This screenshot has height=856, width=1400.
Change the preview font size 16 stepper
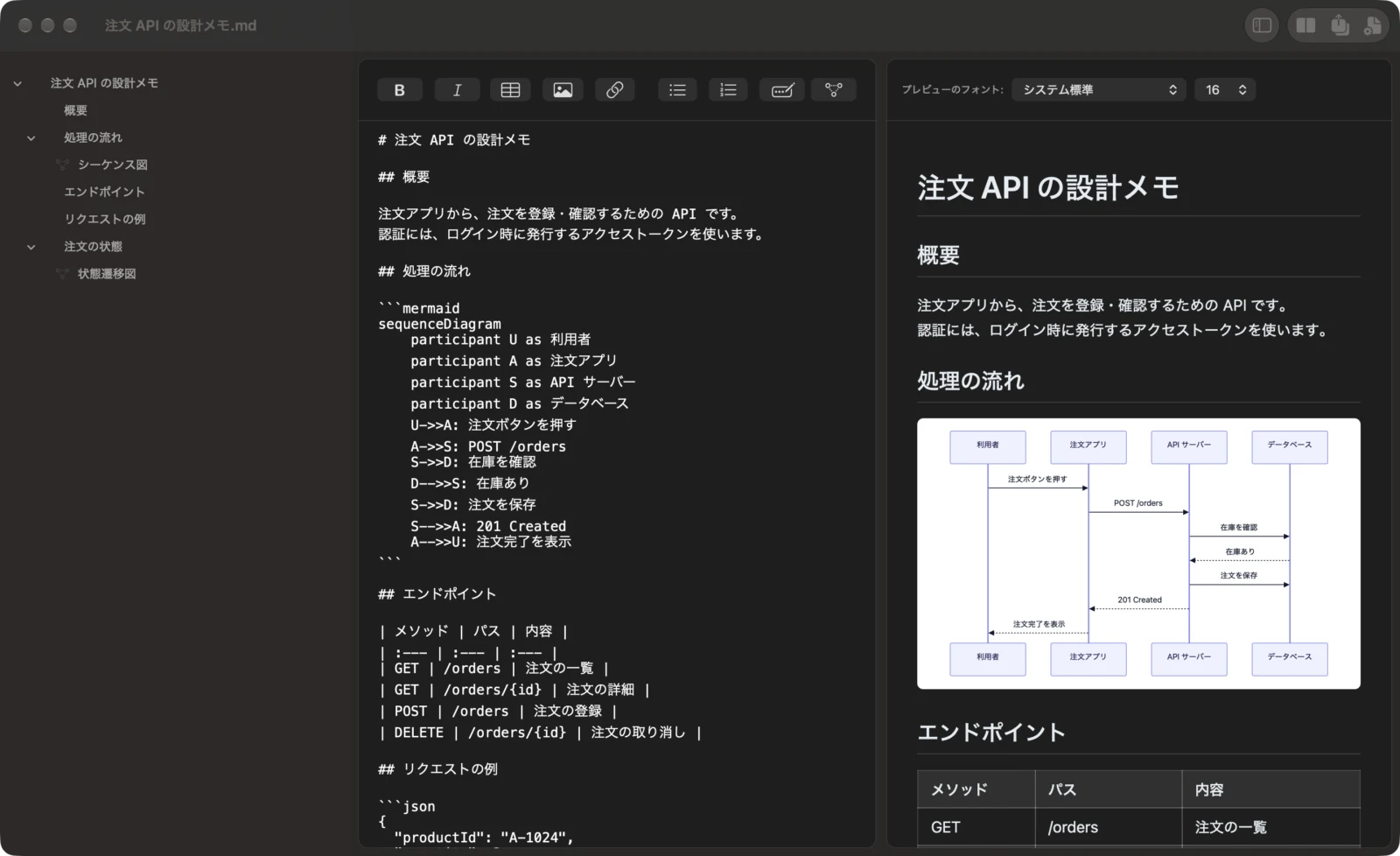click(1225, 90)
